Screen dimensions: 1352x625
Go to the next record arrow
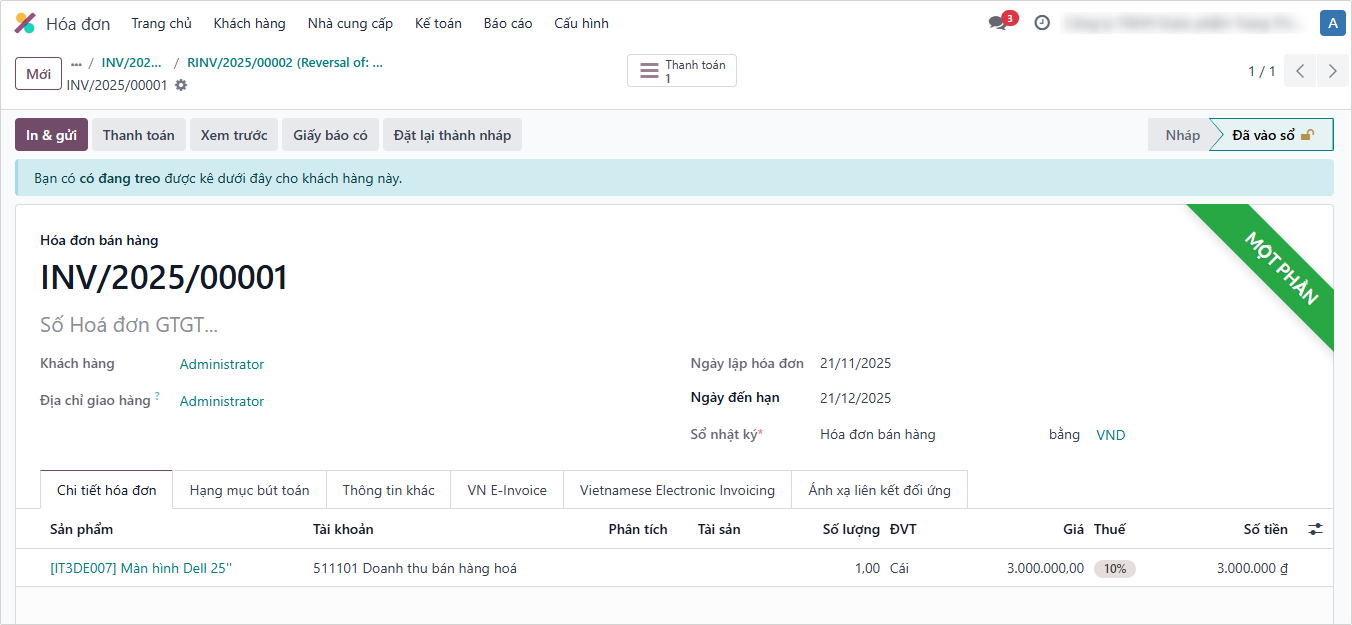pyautogui.click(x=1332, y=71)
